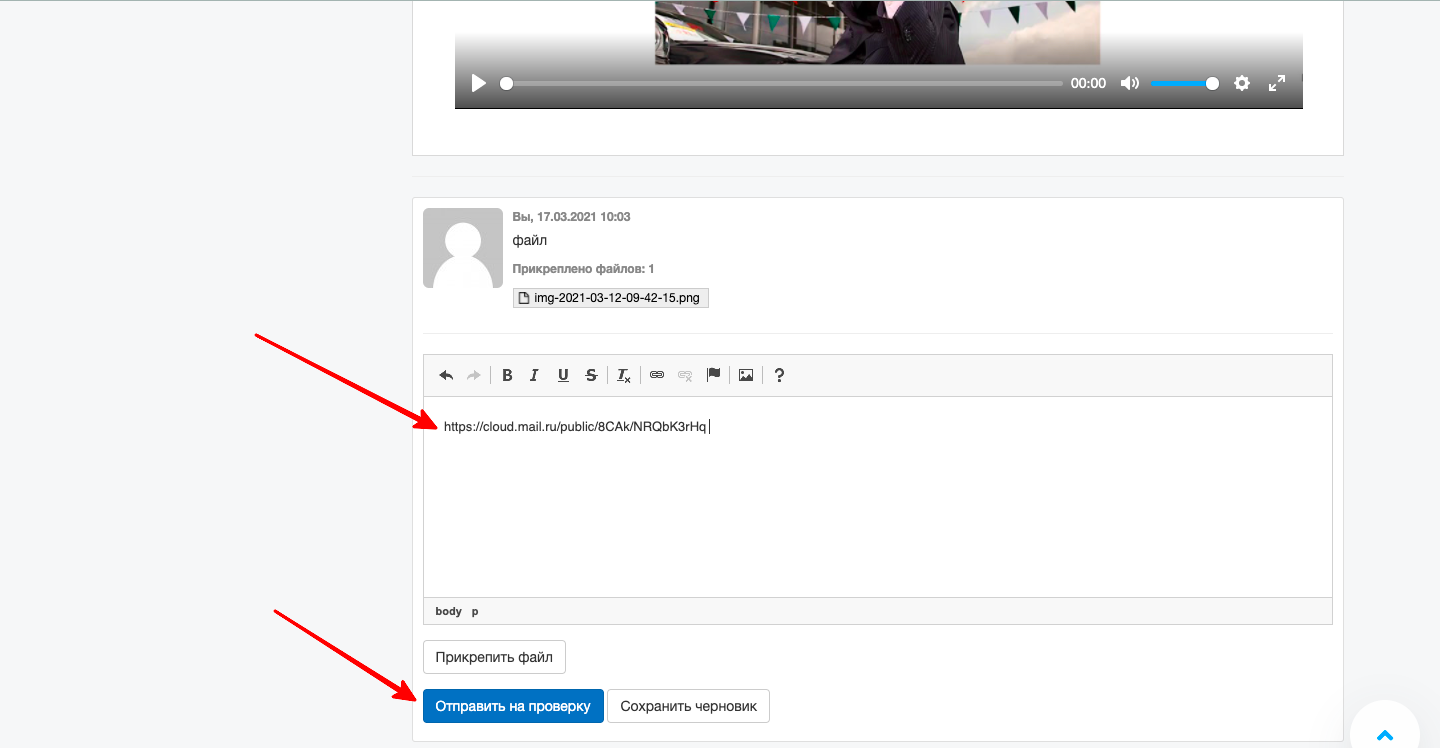Viewport: 1440px width, 748px height.
Task: Open editor help question mark
Action: (x=779, y=375)
